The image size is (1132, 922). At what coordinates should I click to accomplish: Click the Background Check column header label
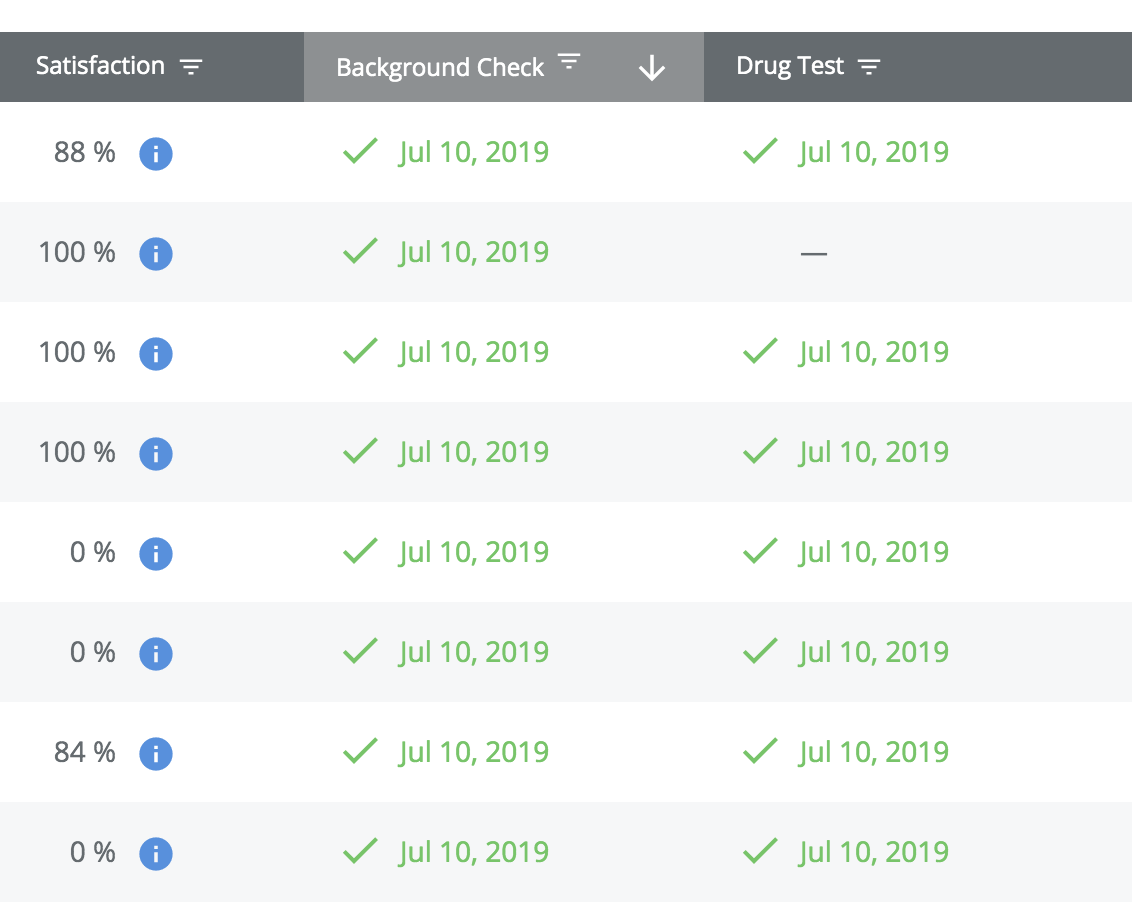tap(440, 67)
